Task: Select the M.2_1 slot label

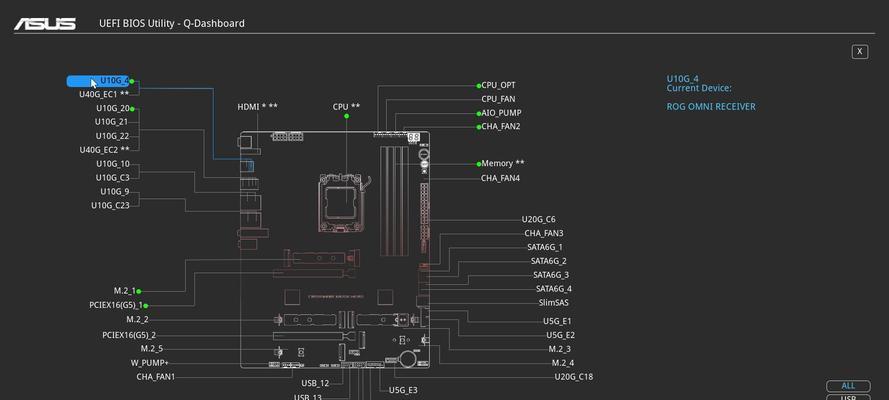Action: (124, 291)
